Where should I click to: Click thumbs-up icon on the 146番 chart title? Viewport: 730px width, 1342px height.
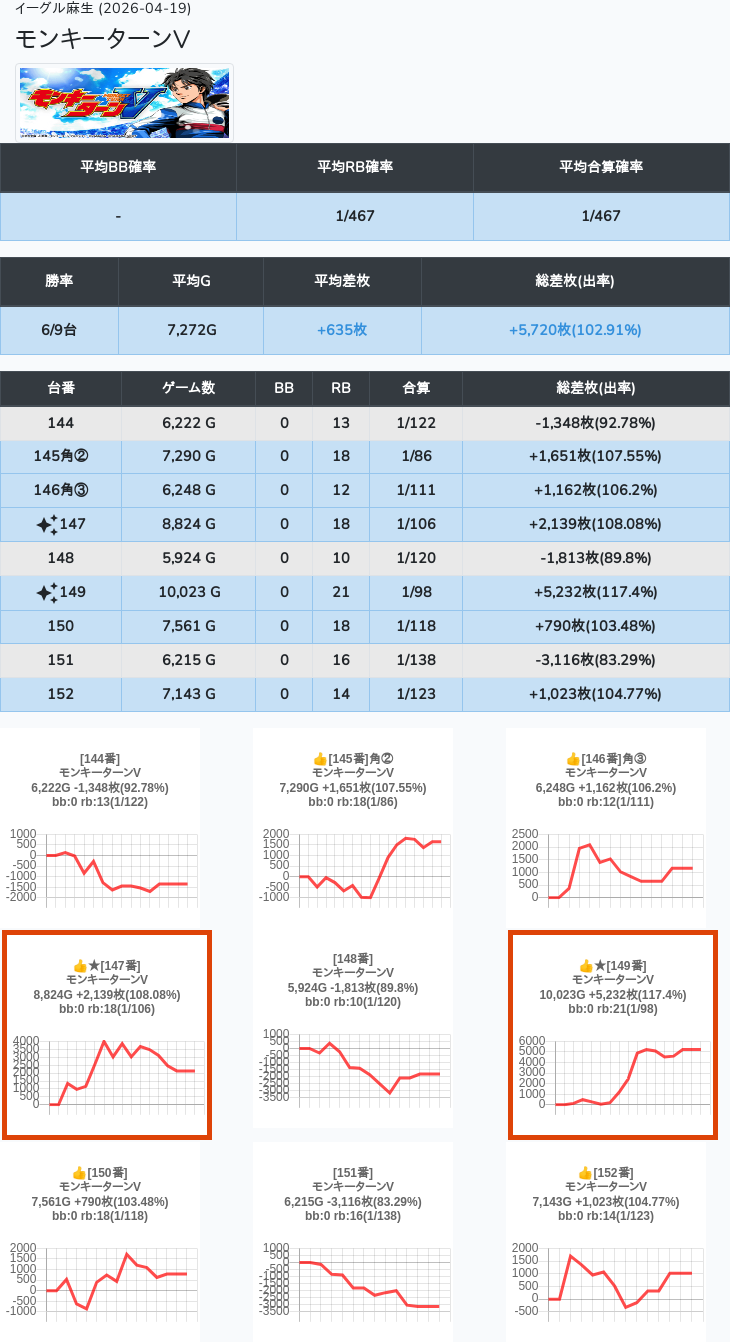573,759
